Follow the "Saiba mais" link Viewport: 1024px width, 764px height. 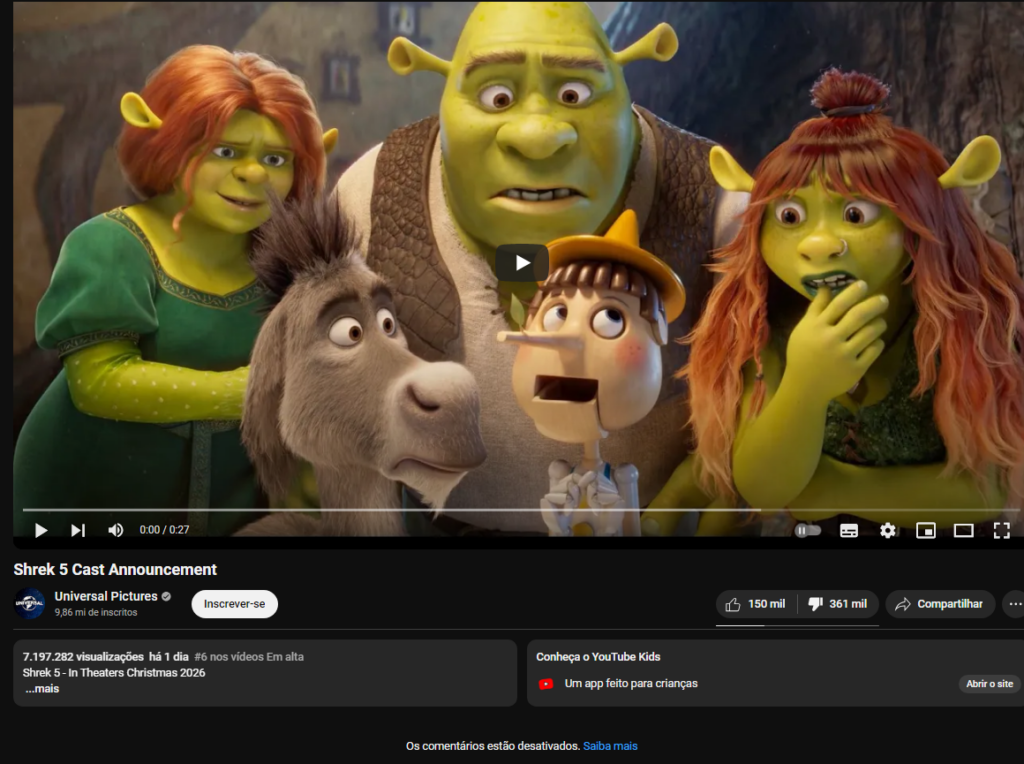click(x=610, y=746)
